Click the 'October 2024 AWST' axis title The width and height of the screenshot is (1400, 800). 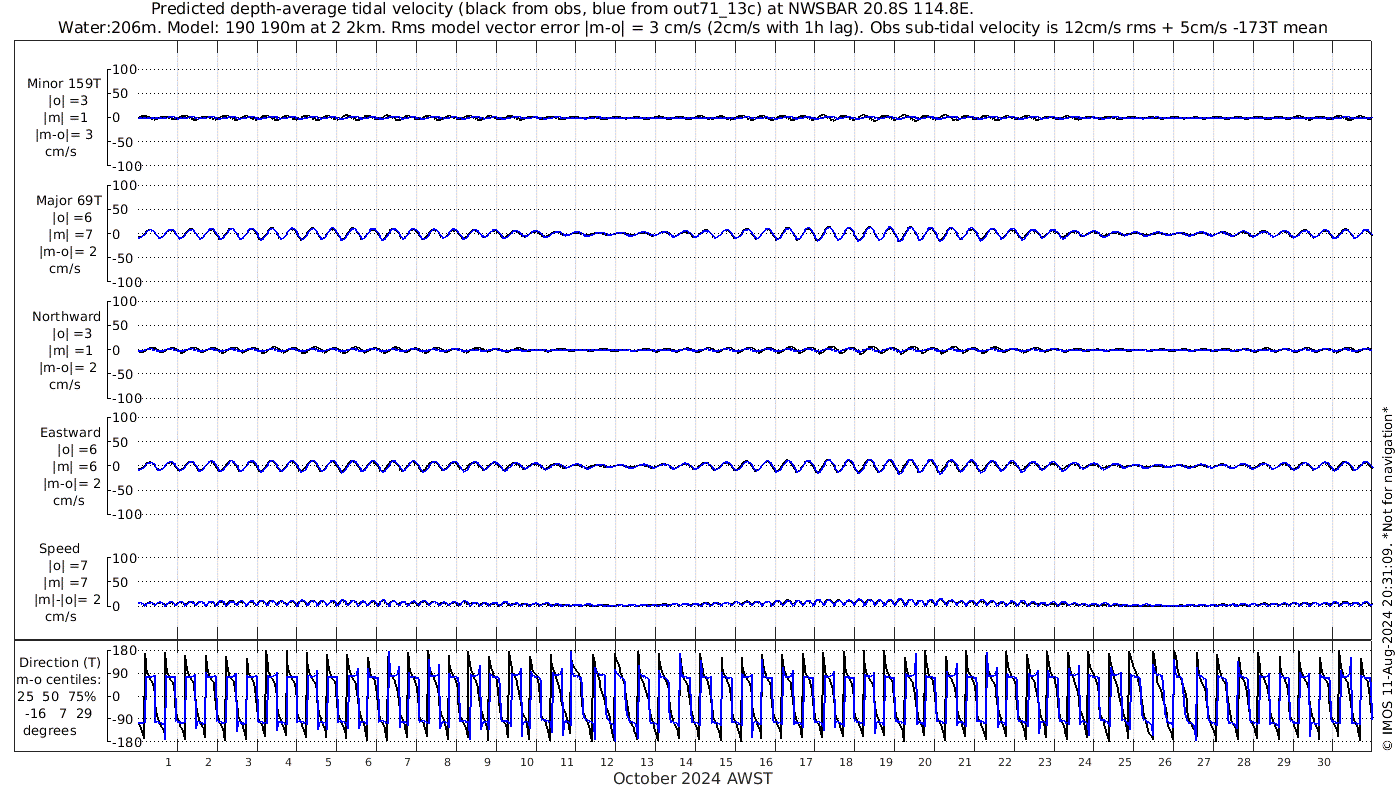692,778
